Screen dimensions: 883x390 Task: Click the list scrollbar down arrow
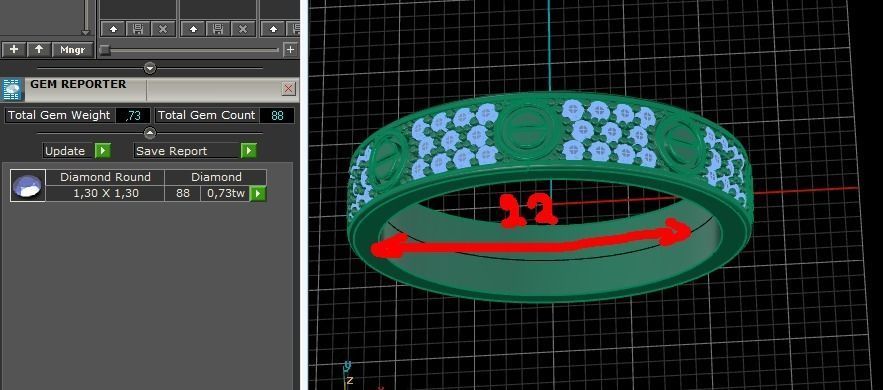click(86, 32)
